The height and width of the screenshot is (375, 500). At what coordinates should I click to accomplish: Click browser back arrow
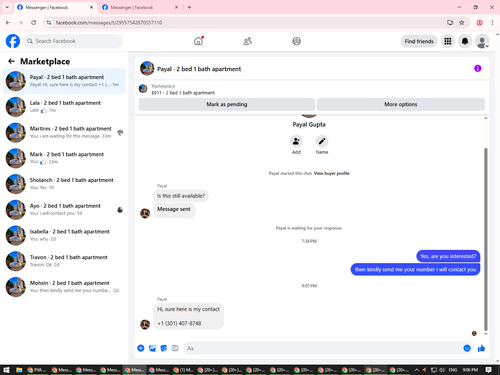[8, 23]
